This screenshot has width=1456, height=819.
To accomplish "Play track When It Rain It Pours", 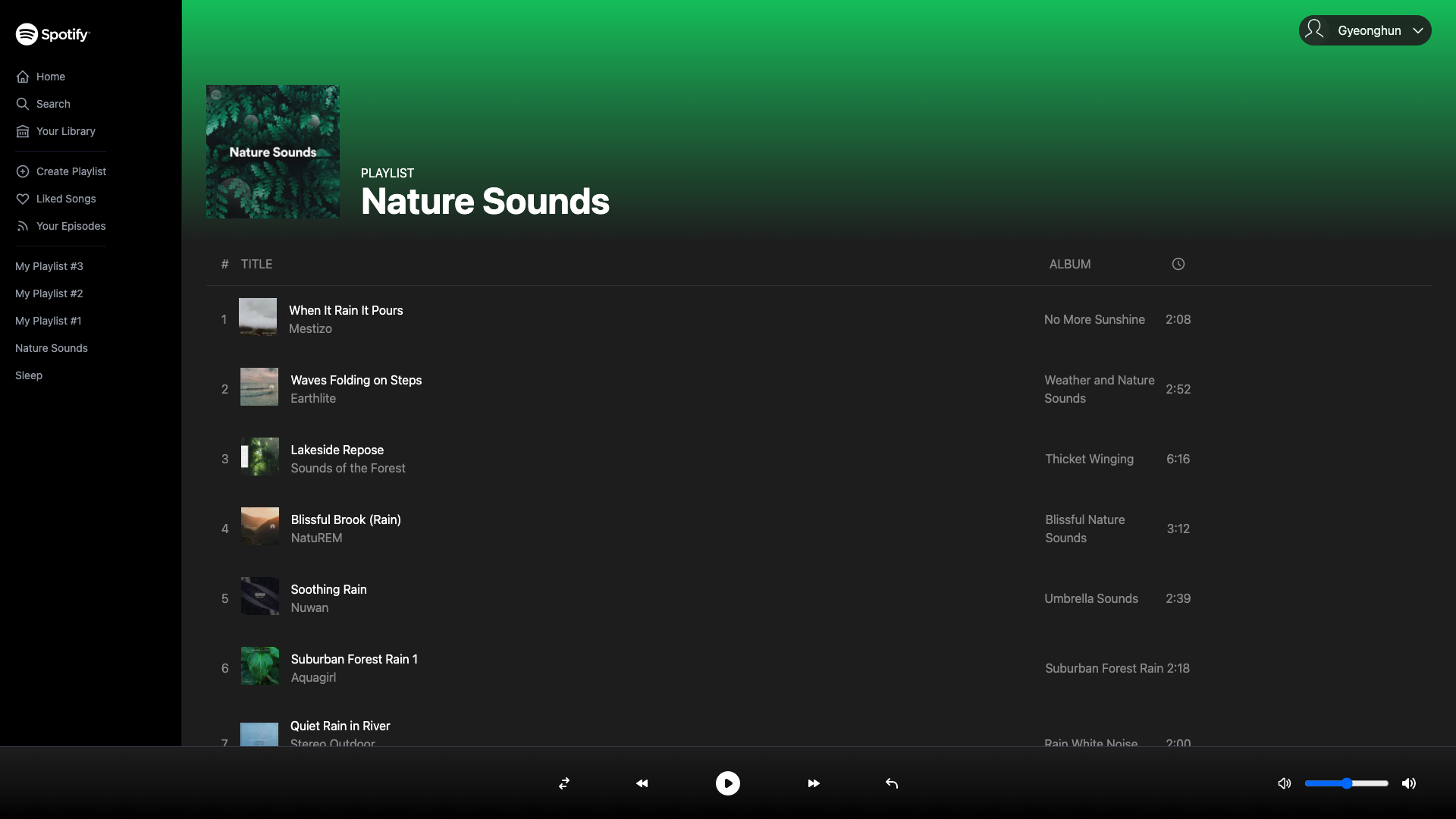I will click(346, 310).
